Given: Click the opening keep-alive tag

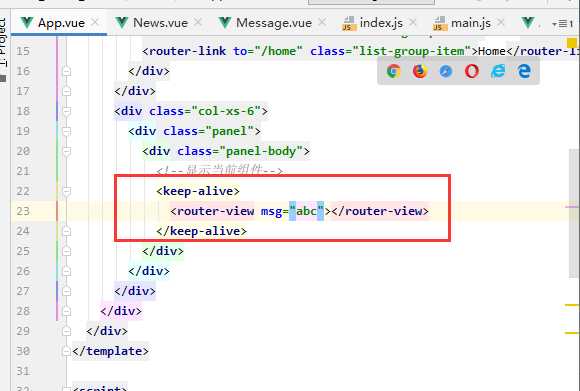Looking at the screenshot, I should point(198,191).
